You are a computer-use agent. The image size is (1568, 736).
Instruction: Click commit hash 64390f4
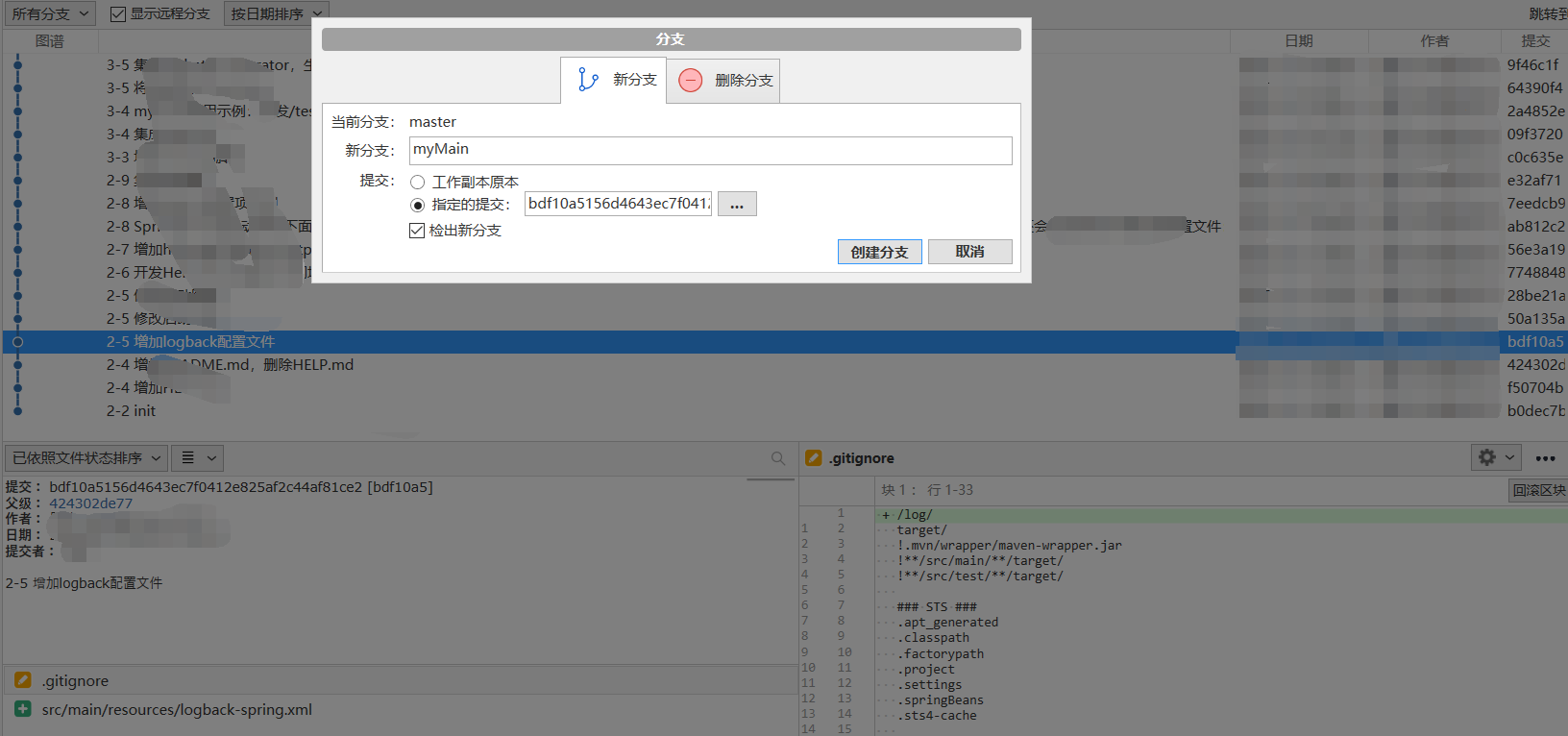coord(1534,88)
